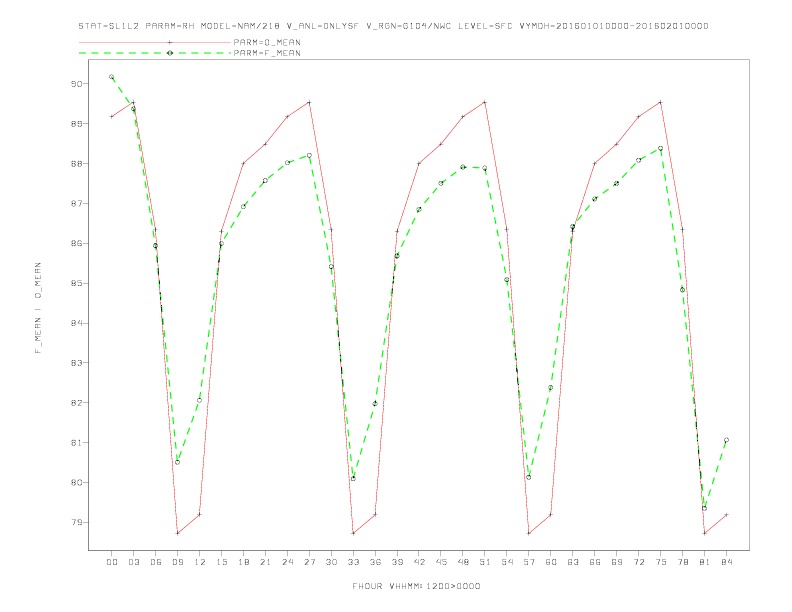Click y-axis tick label 82
Screen dimensions: 792x612
click(76, 403)
